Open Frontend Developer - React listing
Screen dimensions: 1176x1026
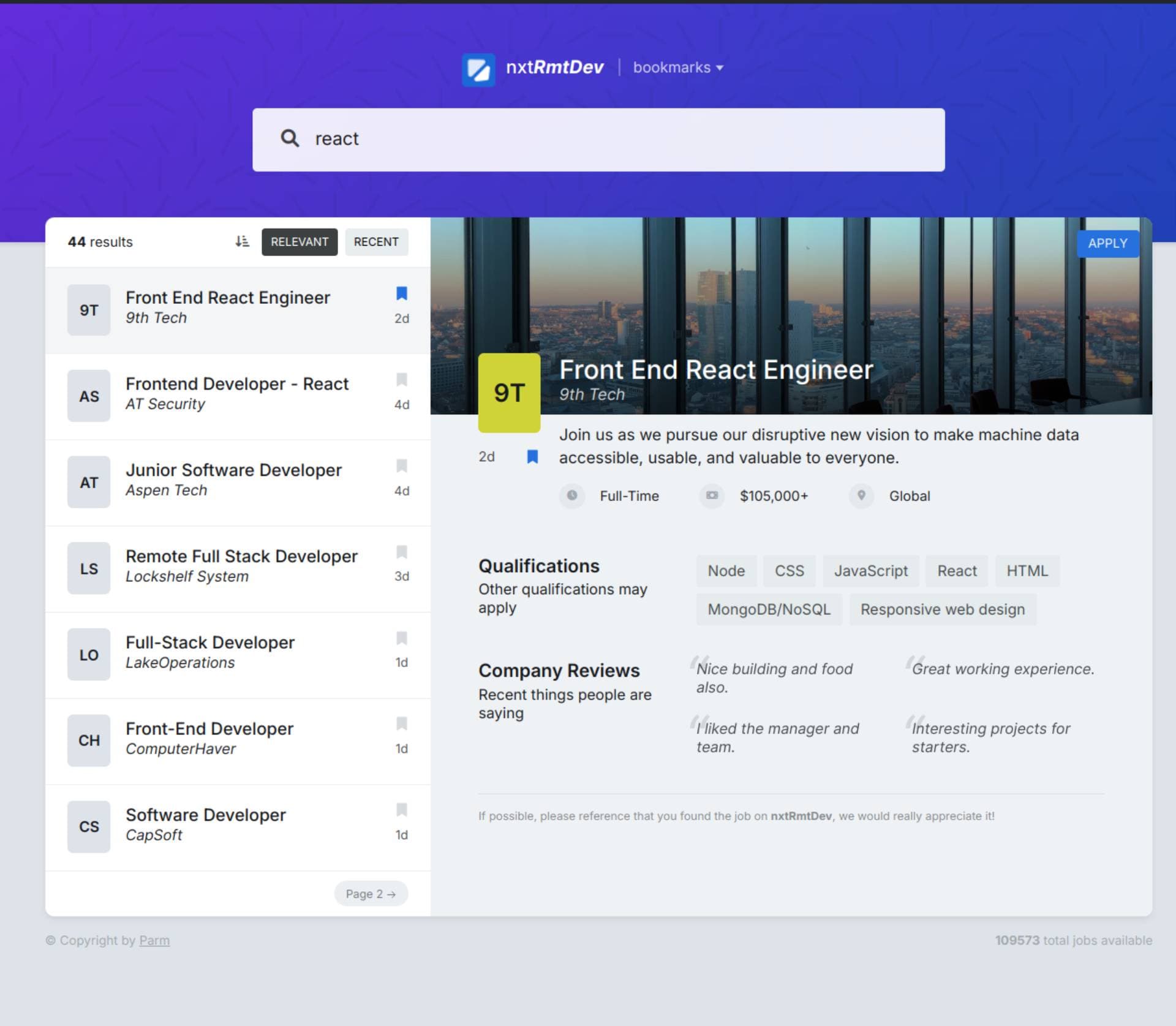(x=238, y=397)
